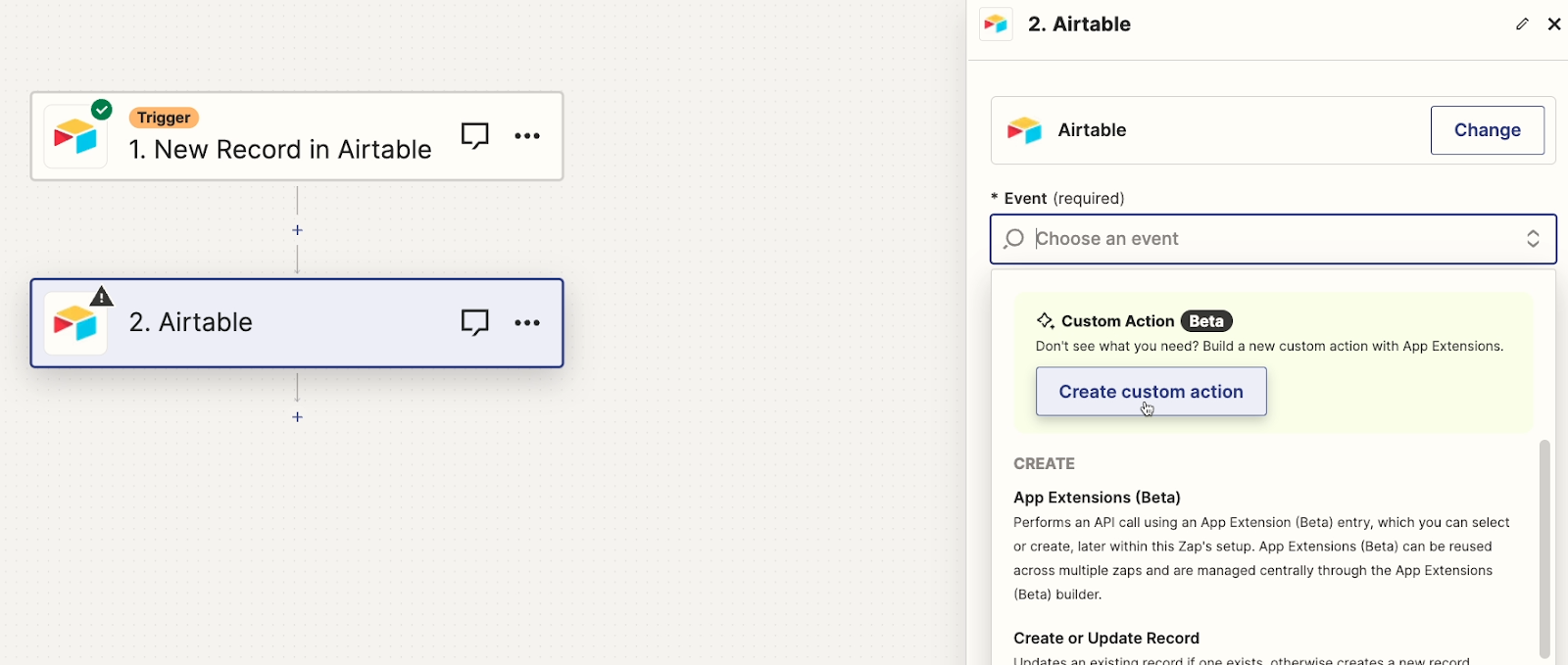The height and width of the screenshot is (665, 1568).
Task: Click the Airtable icon on the trigger step
Action: coord(75,137)
